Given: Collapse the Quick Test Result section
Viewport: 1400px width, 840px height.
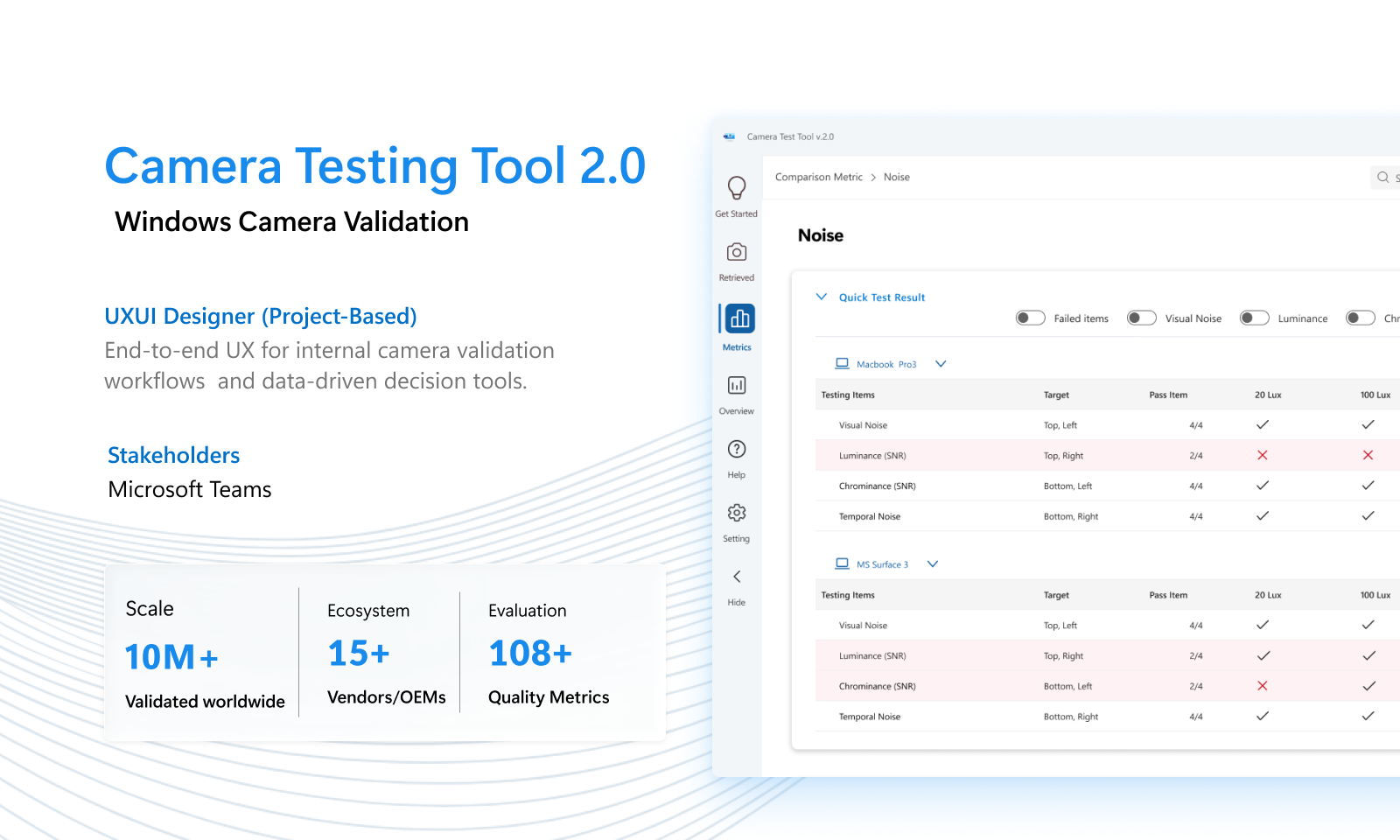Looking at the screenshot, I should point(821,297).
